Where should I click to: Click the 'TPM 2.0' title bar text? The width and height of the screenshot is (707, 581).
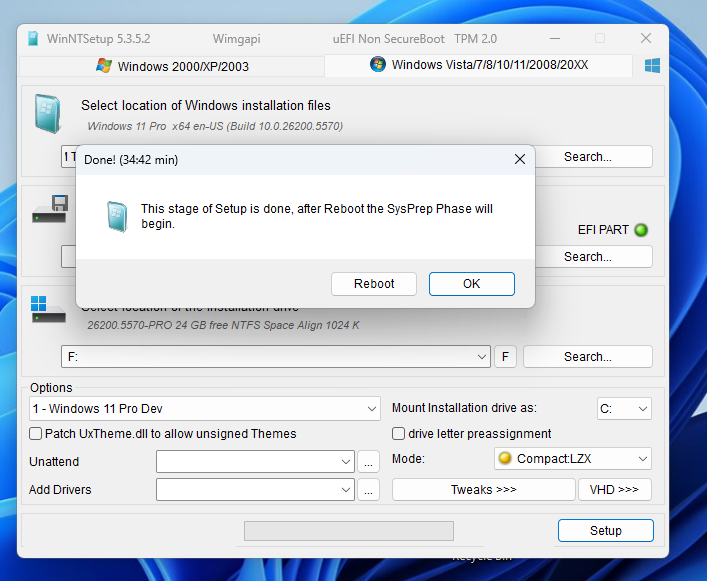point(475,39)
